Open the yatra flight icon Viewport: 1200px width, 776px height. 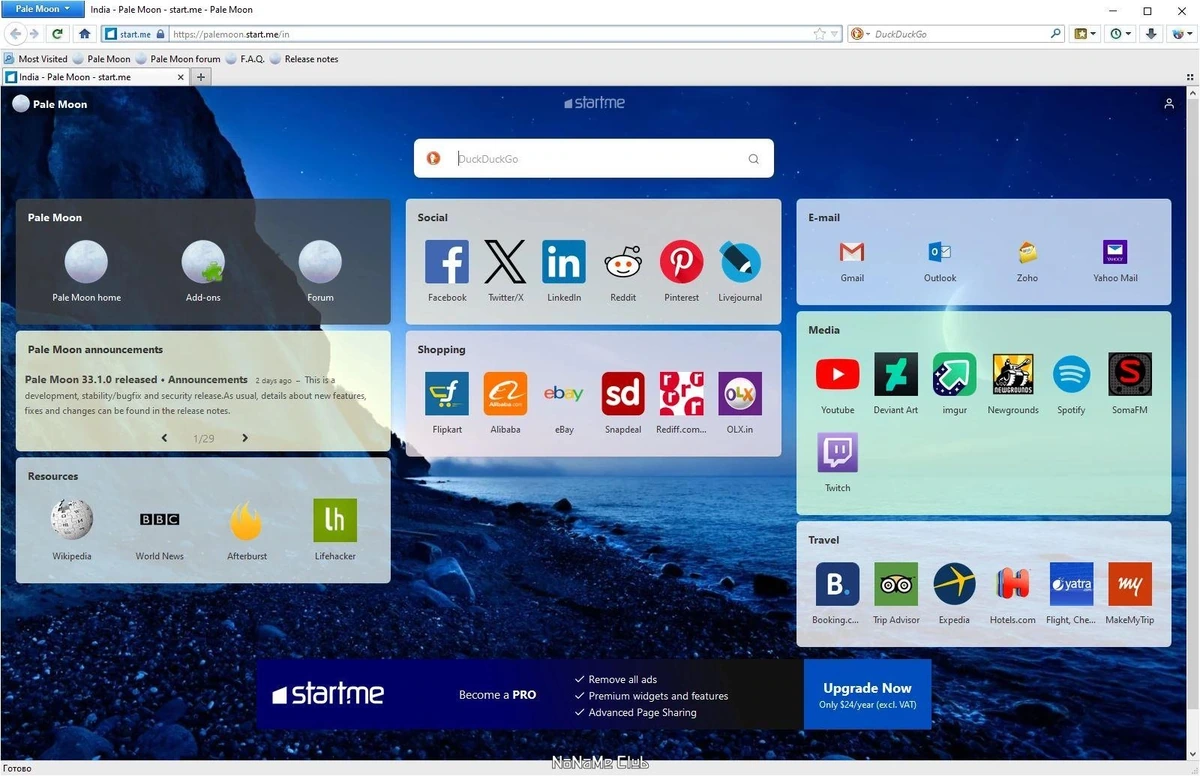(1071, 584)
